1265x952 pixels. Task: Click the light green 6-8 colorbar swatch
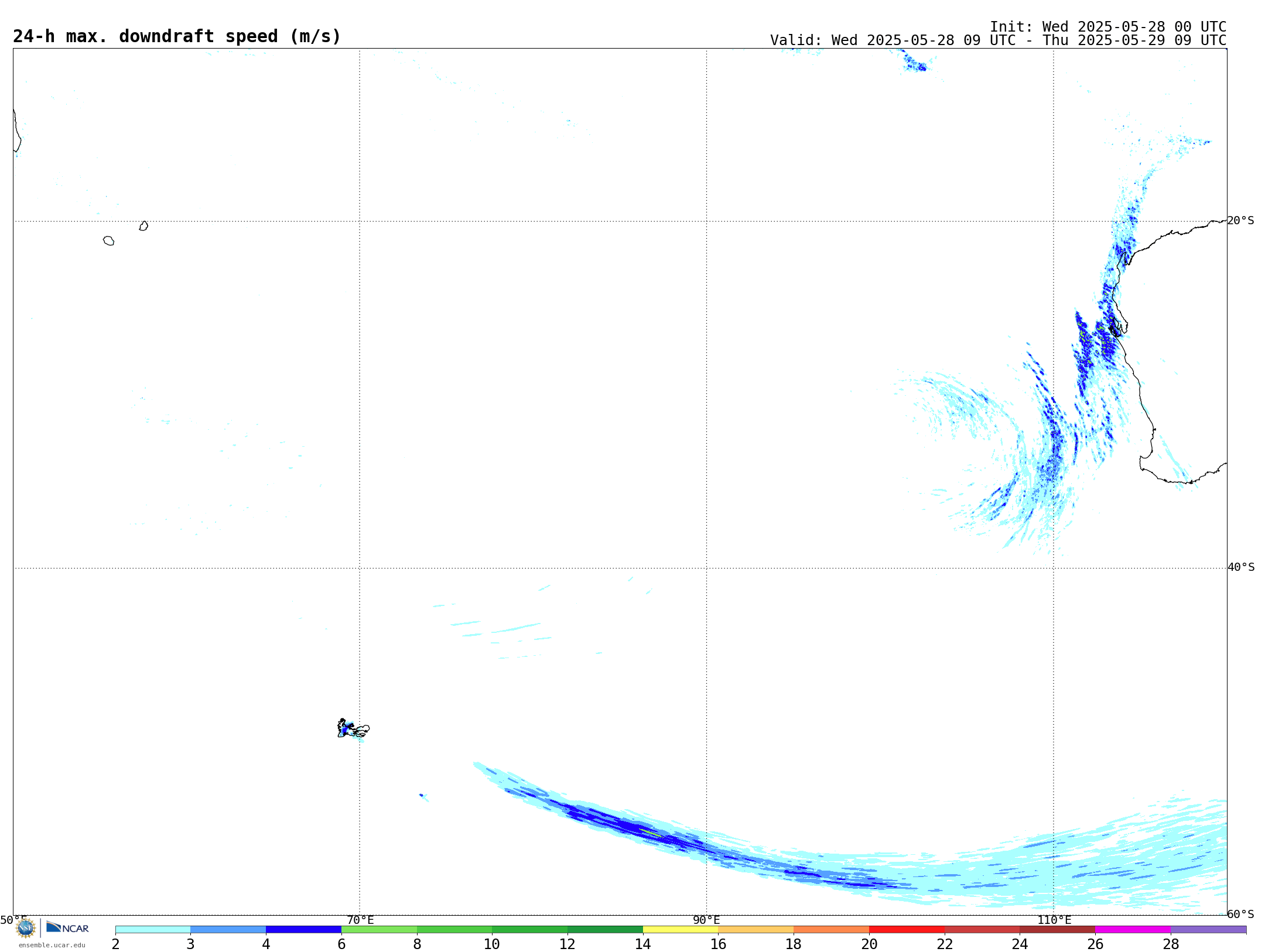[x=379, y=930]
